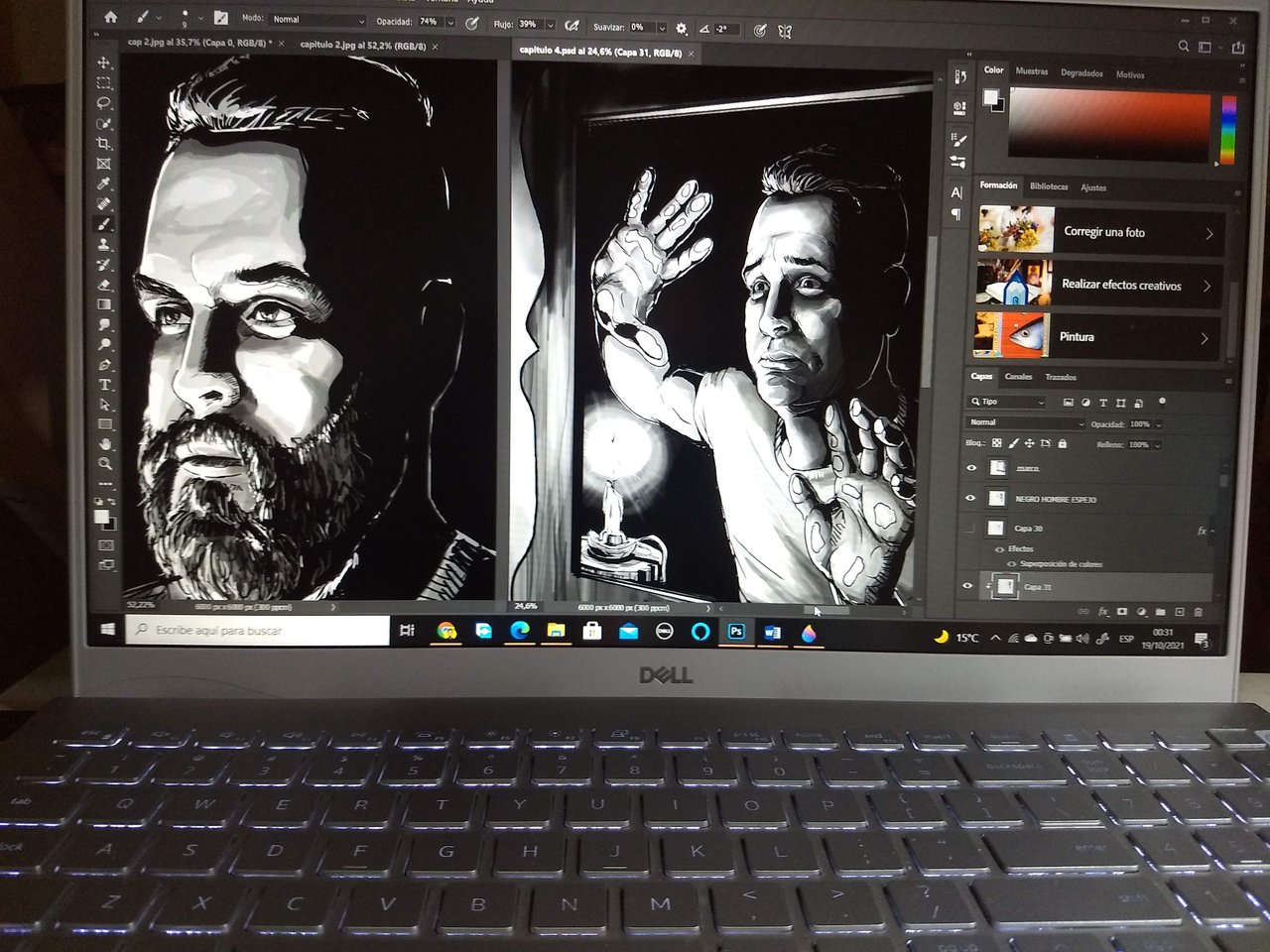Viewport: 1270px width, 952px height.
Task: Open Pintura tutorial
Action: [1097, 336]
